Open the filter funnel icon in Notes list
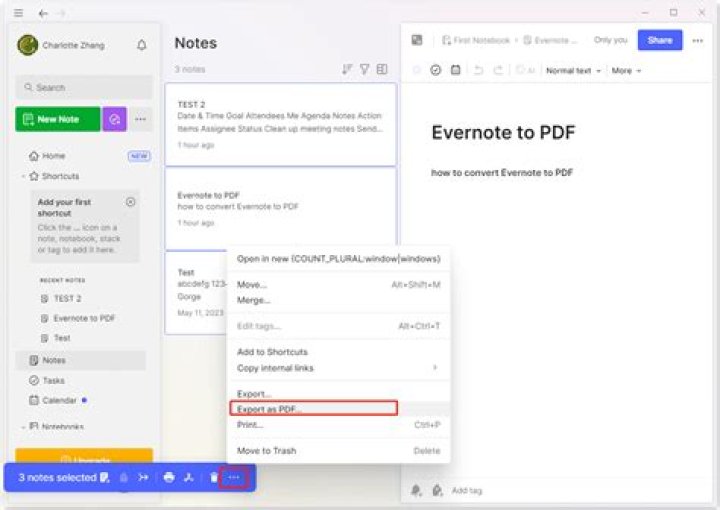Image resolution: width=720 pixels, height=510 pixels. pos(364,69)
